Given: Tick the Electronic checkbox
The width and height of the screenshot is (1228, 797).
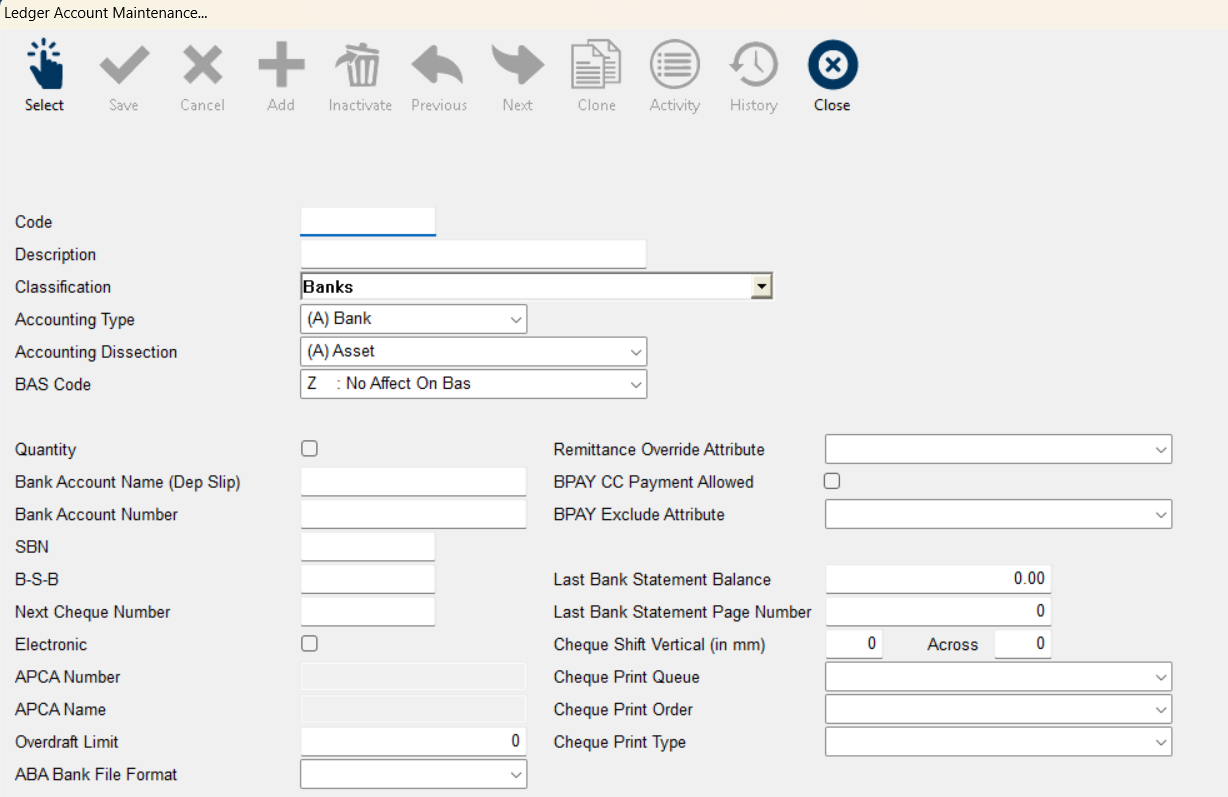Looking at the screenshot, I should [310, 643].
